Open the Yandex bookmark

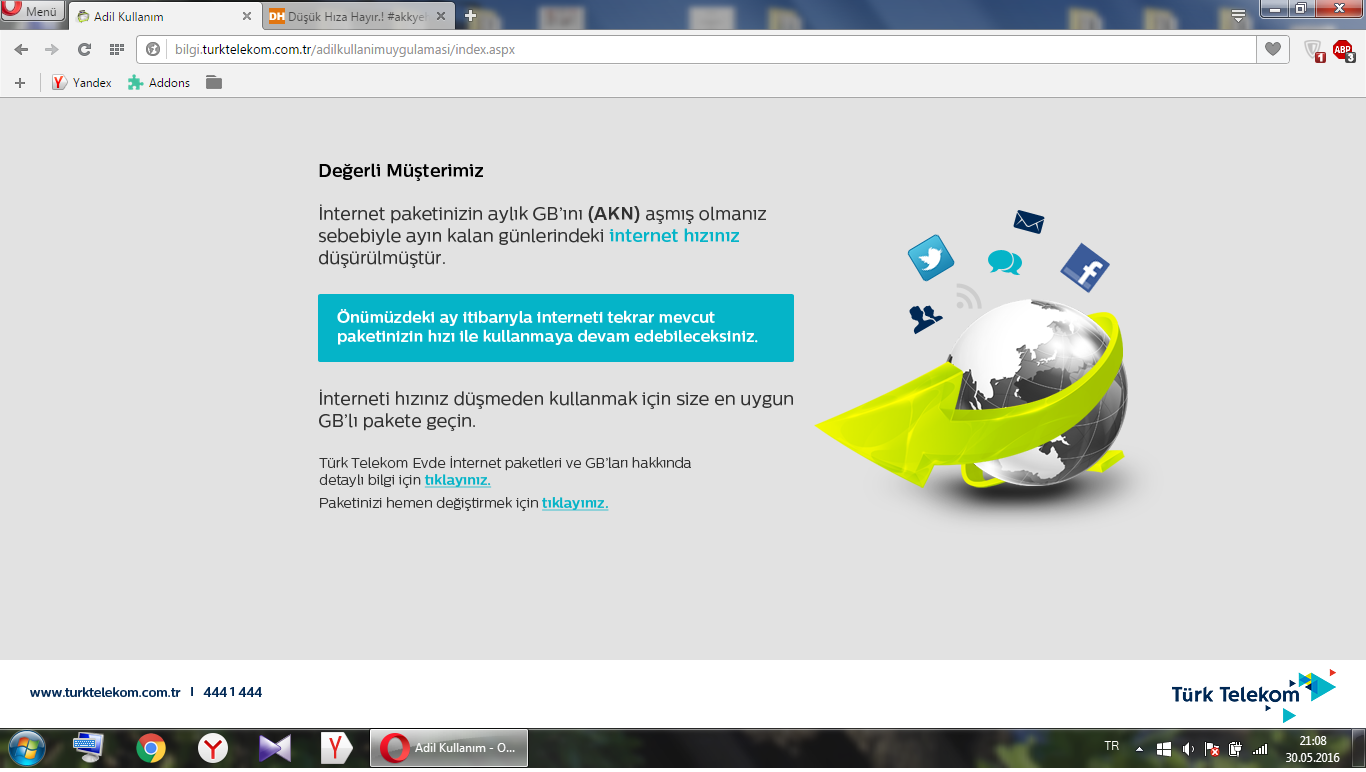(82, 83)
